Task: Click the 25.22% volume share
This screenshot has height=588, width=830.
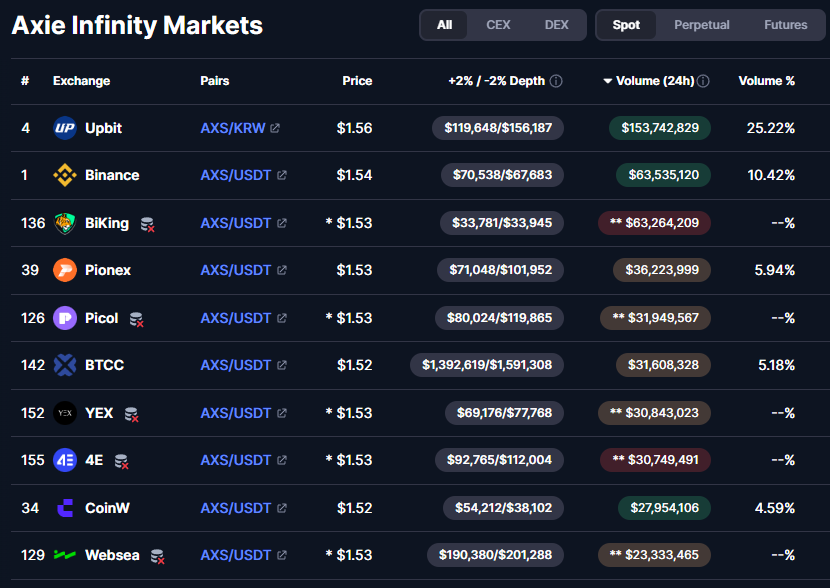Action: coord(771,128)
